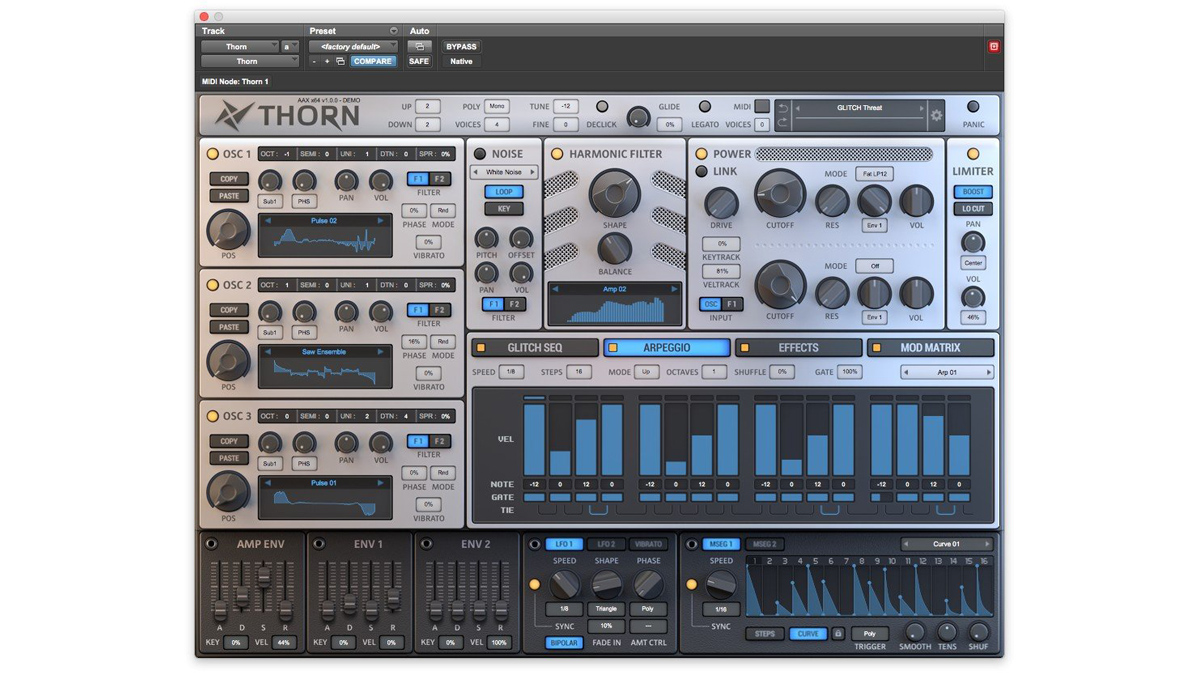The width and height of the screenshot is (1200, 675).
Task: Select the MSEG 2 tab
Action: [764, 545]
